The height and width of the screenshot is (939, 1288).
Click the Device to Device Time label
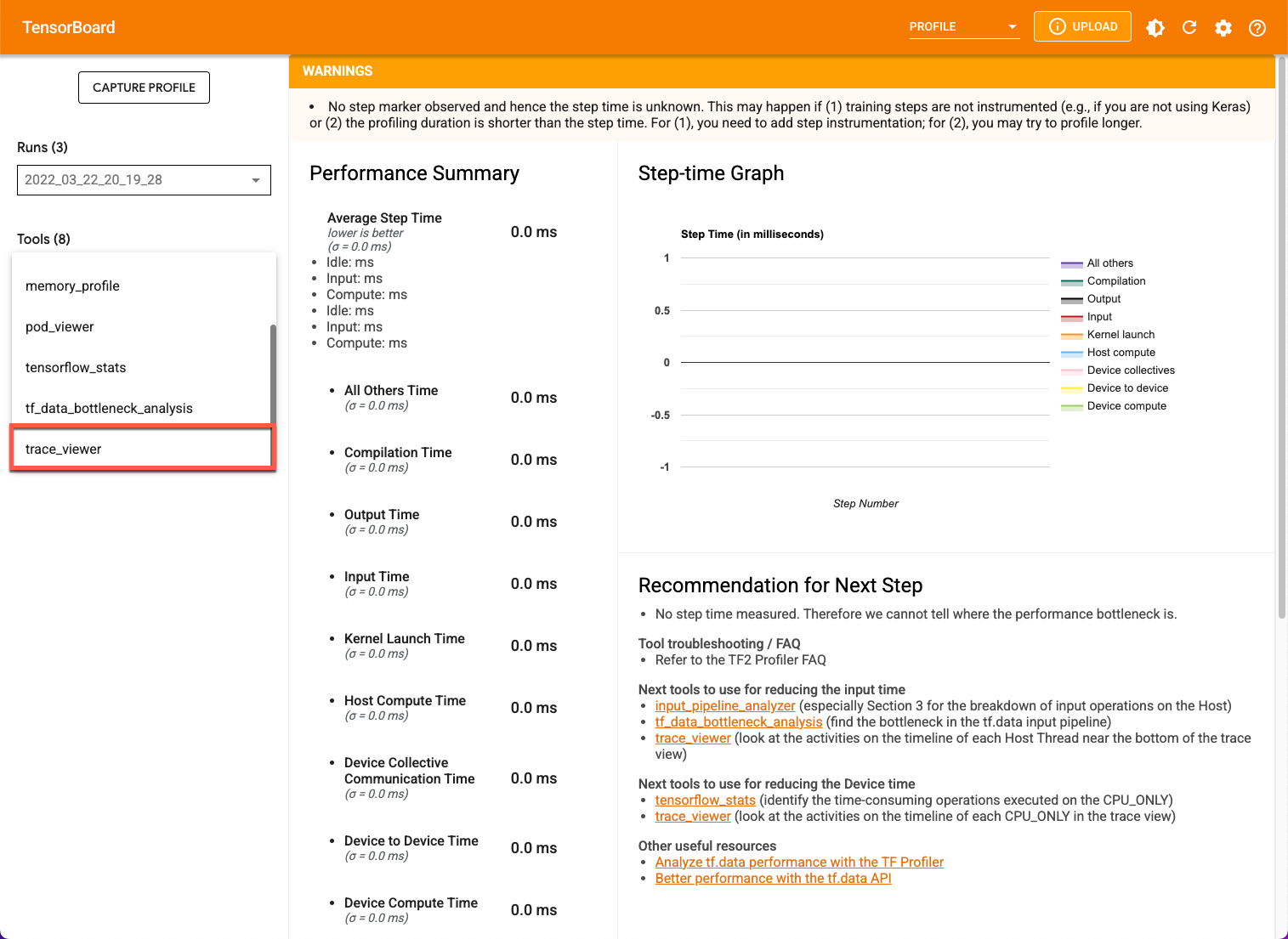click(411, 841)
